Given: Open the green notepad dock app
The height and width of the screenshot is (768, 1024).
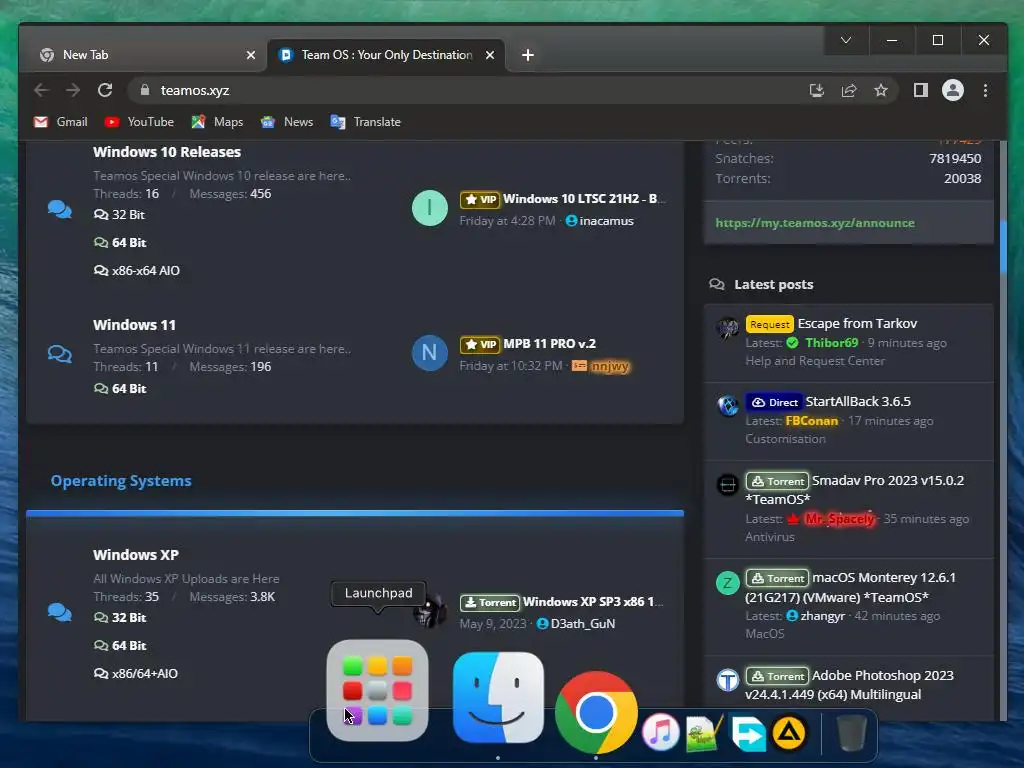Looking at the screenshot, I should 704,733.
